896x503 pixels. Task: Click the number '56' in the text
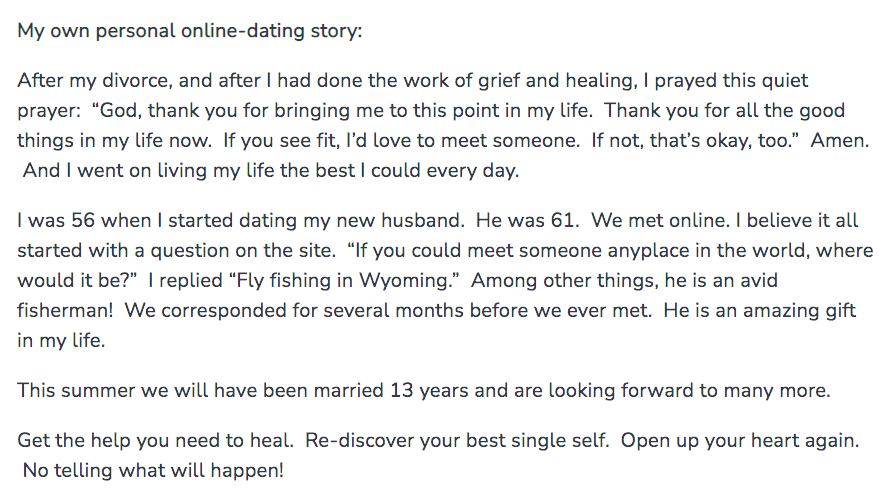83,221
